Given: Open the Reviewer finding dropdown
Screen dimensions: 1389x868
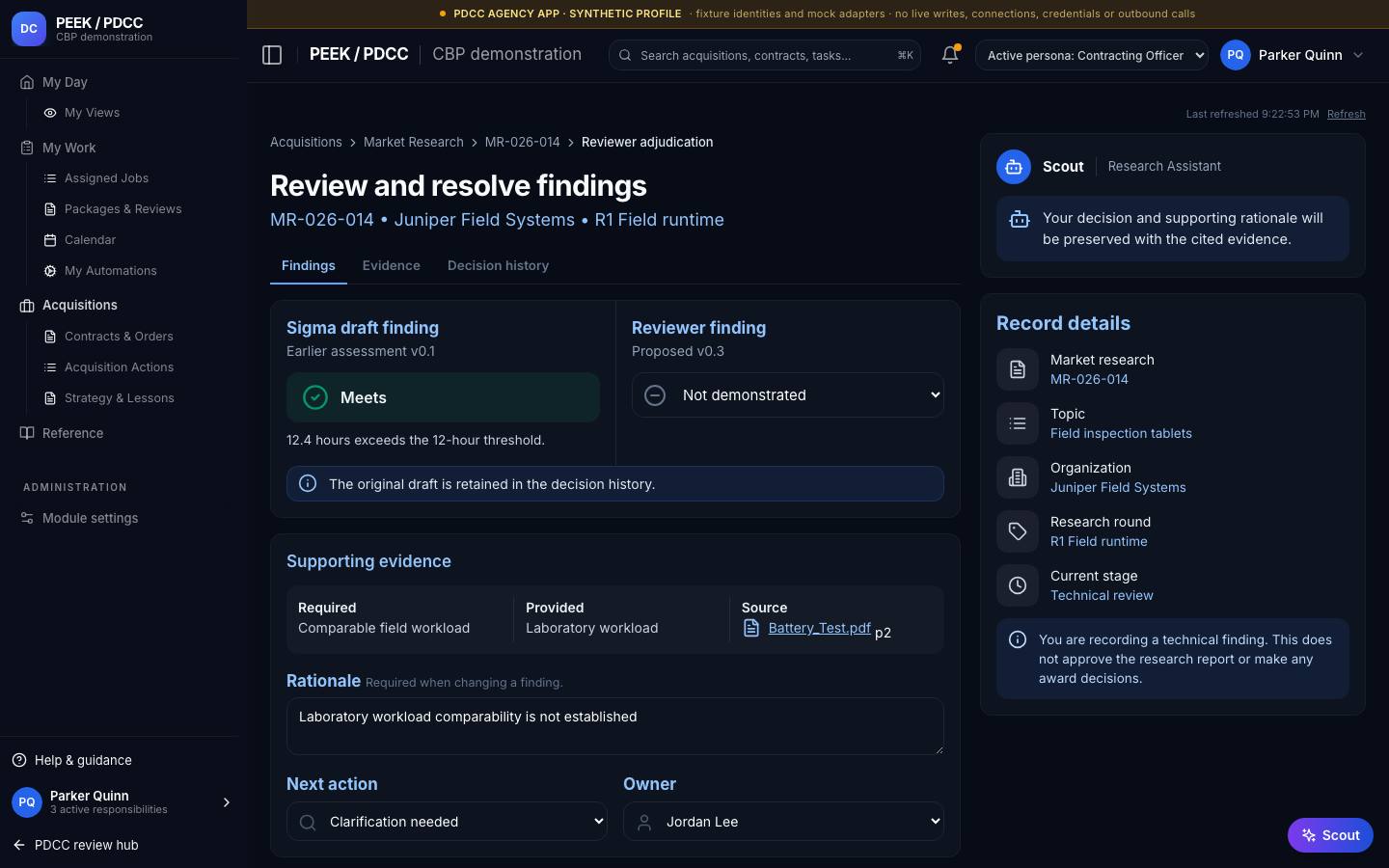Looking at the screenshot, I should pos(787,394).
